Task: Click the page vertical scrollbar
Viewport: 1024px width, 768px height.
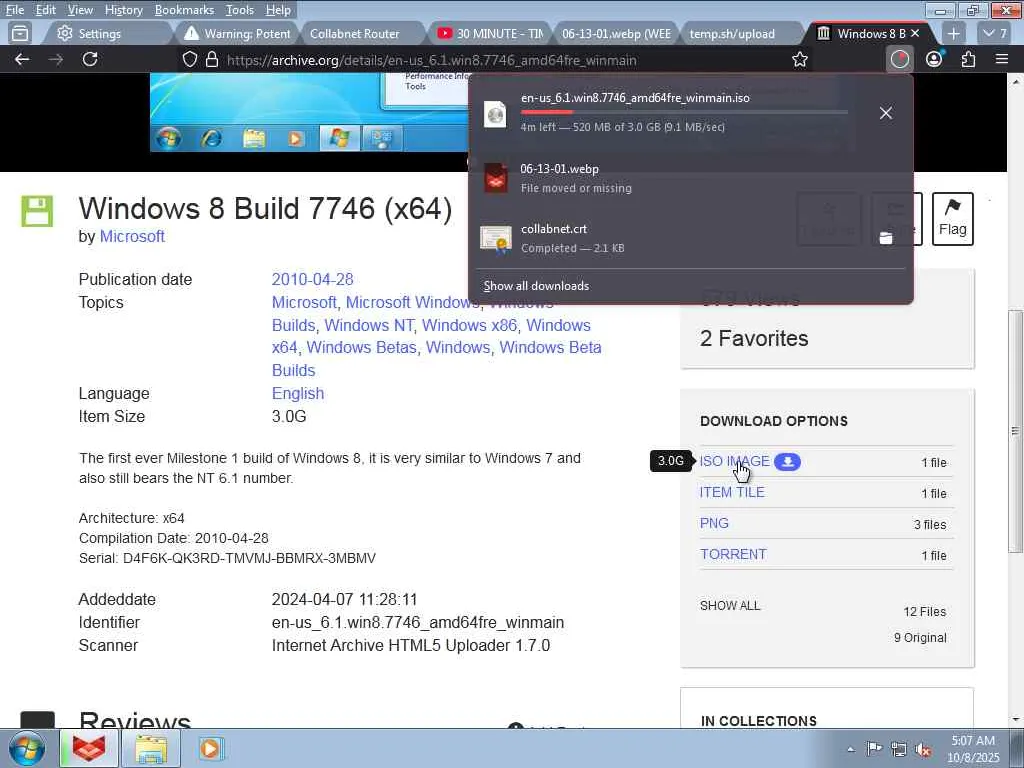Action: click(x=1016, y=431)
